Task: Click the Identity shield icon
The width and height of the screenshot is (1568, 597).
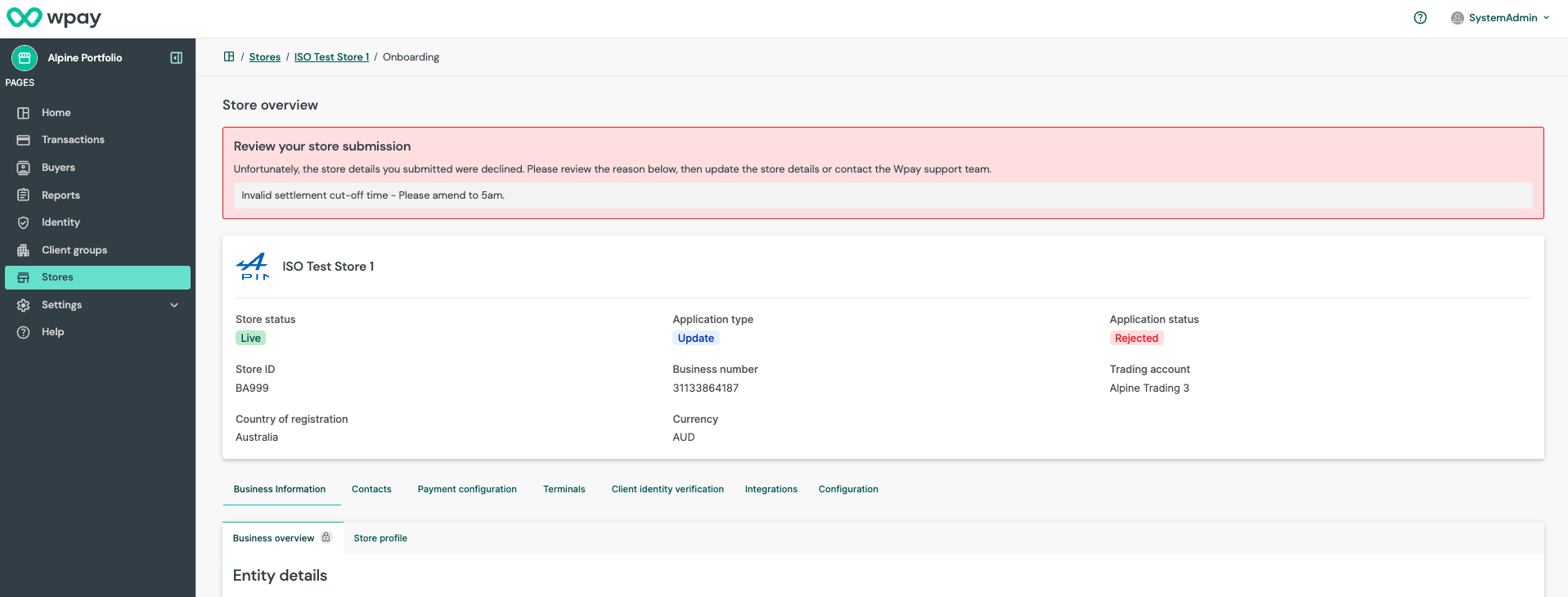Action: tap(24, 222)
